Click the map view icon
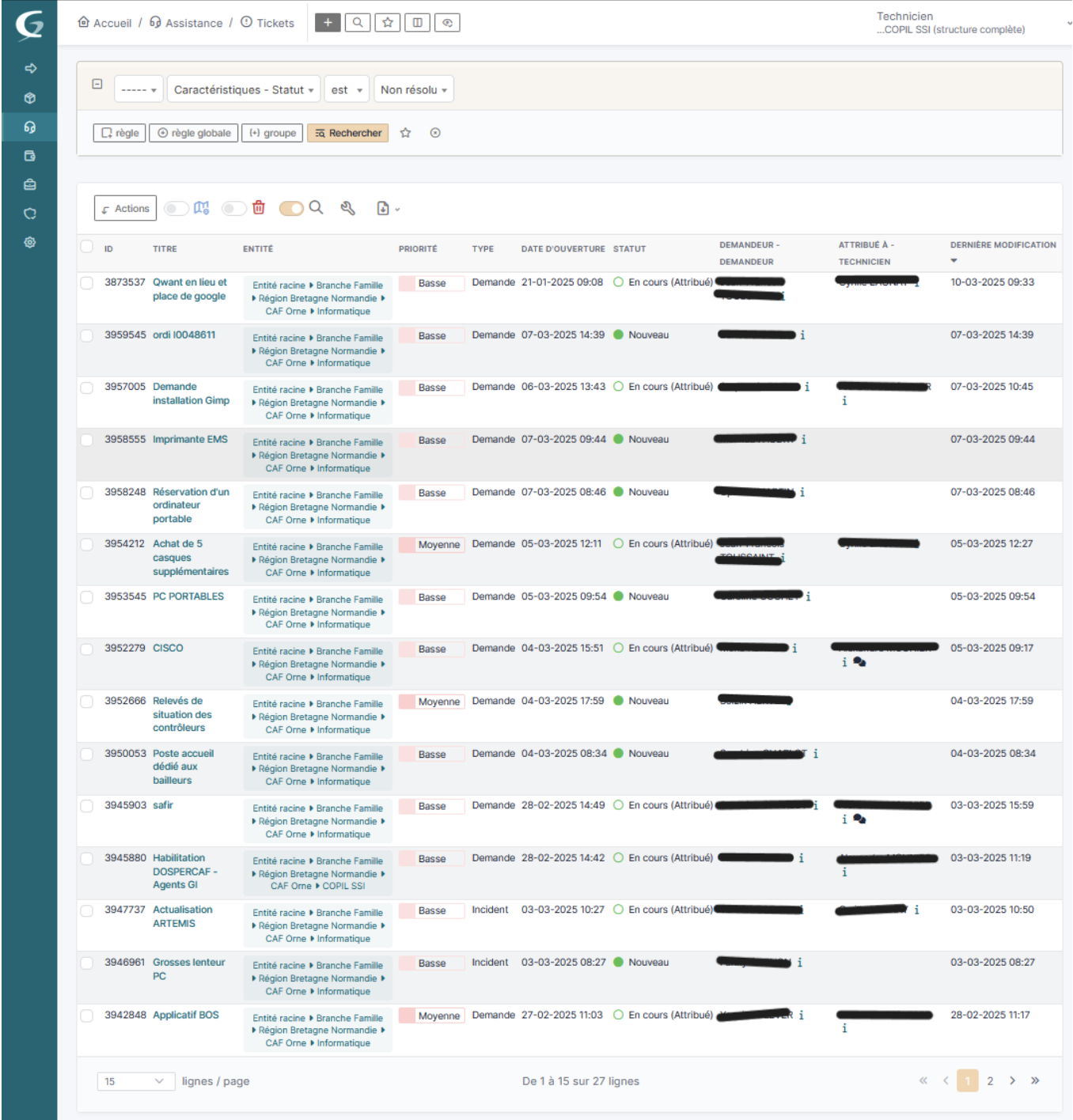The height and width of the screenshot is (1120, 1073). [202, 208]
